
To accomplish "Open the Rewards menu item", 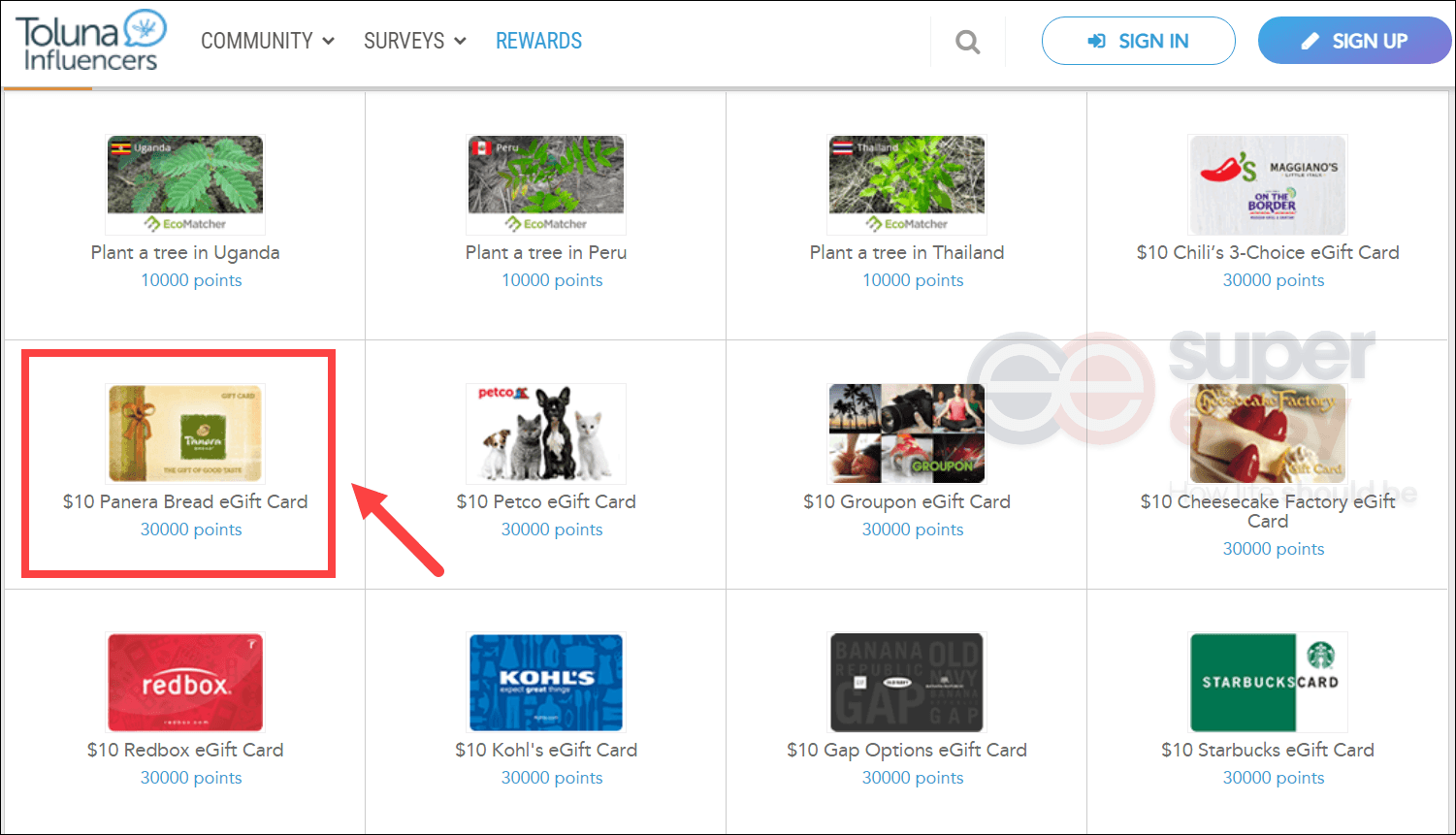I will (x=539, y=41).
